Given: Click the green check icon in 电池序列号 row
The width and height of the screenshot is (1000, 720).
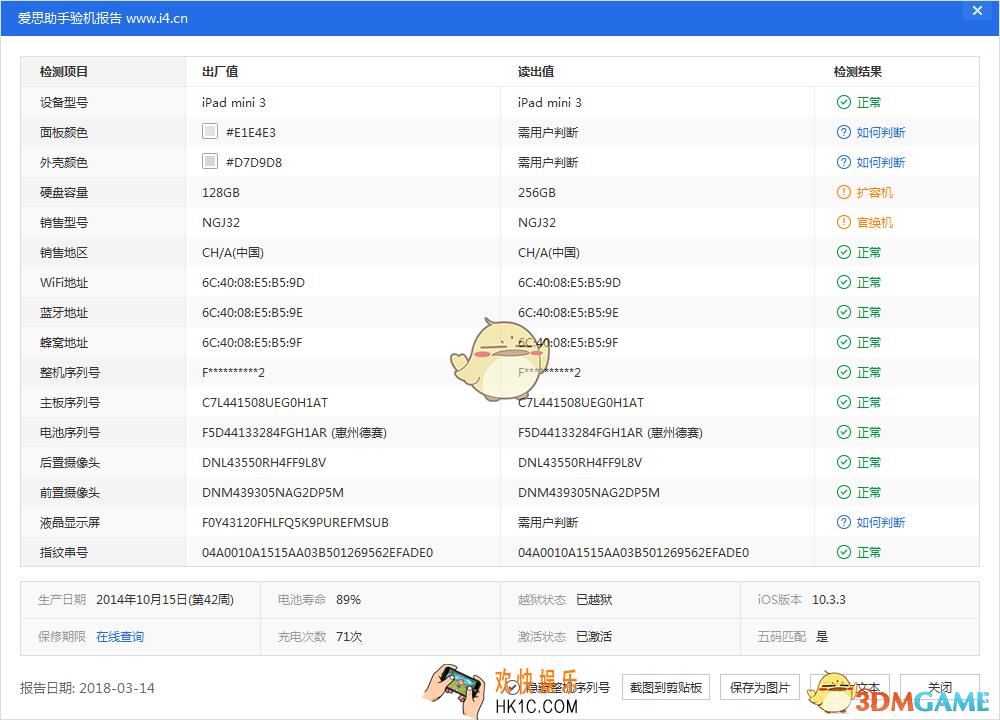Looking at the screenshot, I should pos(843,432).
